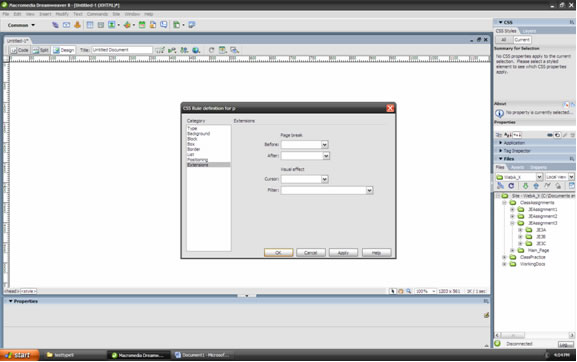Open the File menu

6,14
